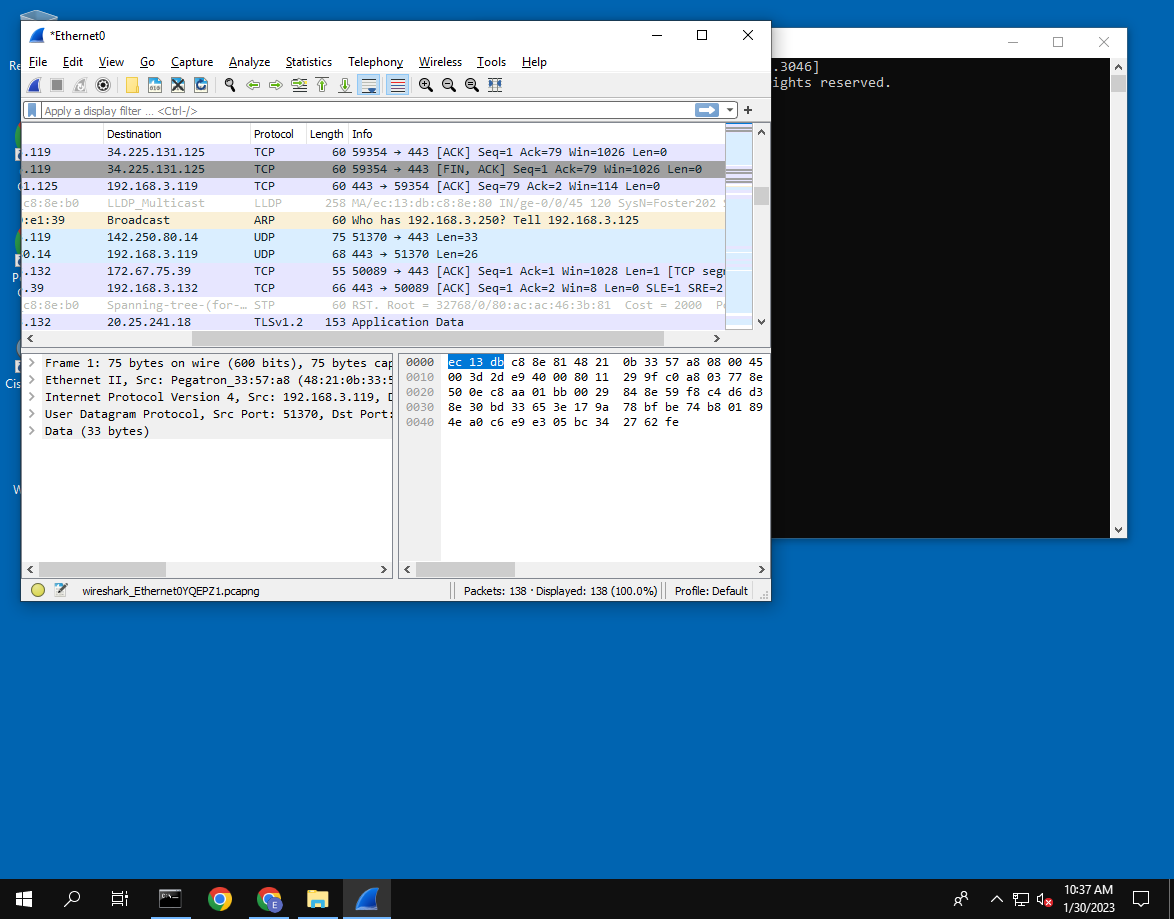Open the Edit menu
This screenshot has height=919, width=1174.
[x=73, y=62]
